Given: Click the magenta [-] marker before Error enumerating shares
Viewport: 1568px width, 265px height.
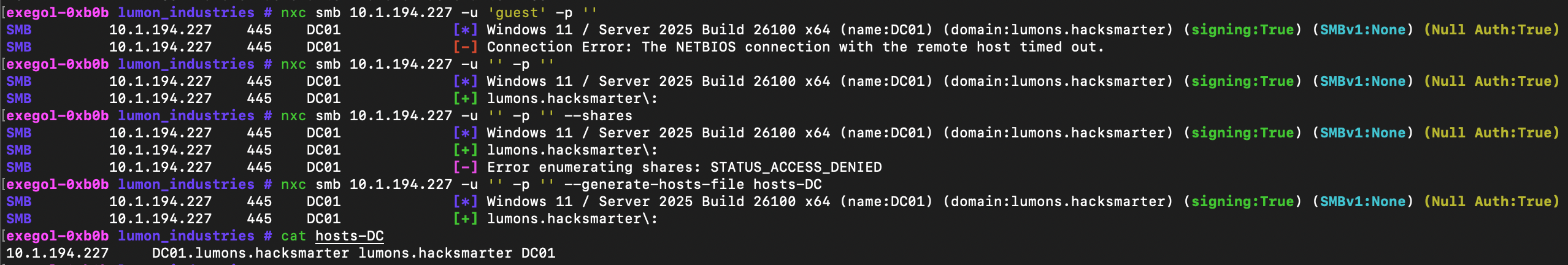Looking at the screenshot, I should click(465, 167).
